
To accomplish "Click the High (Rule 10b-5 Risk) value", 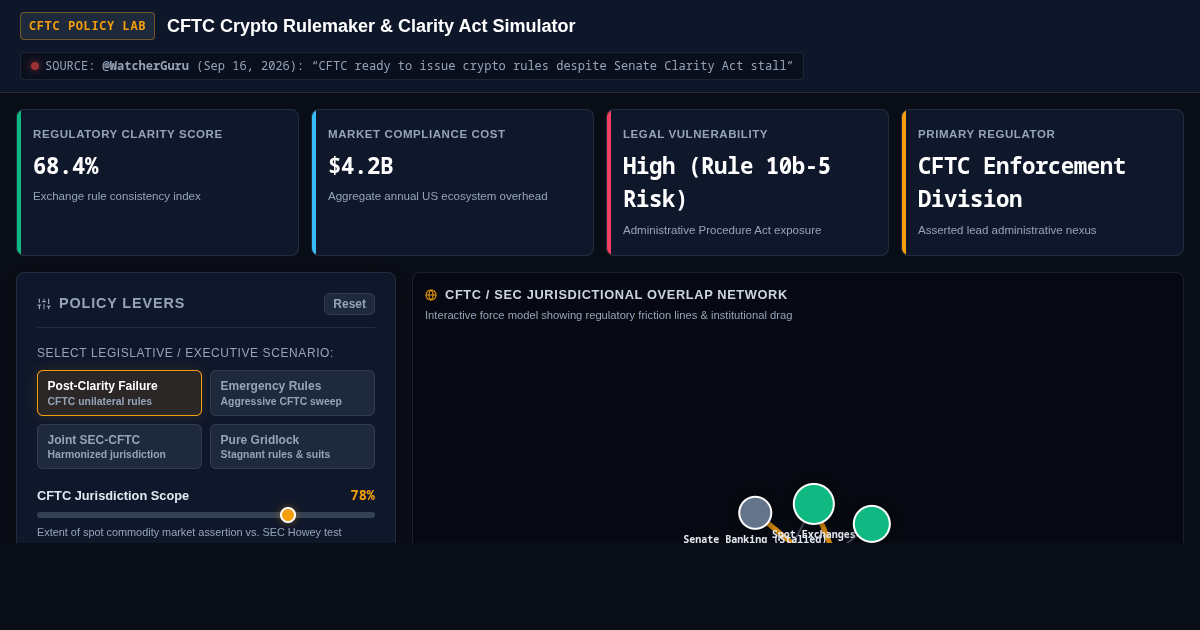I will [x=727, y=183].
